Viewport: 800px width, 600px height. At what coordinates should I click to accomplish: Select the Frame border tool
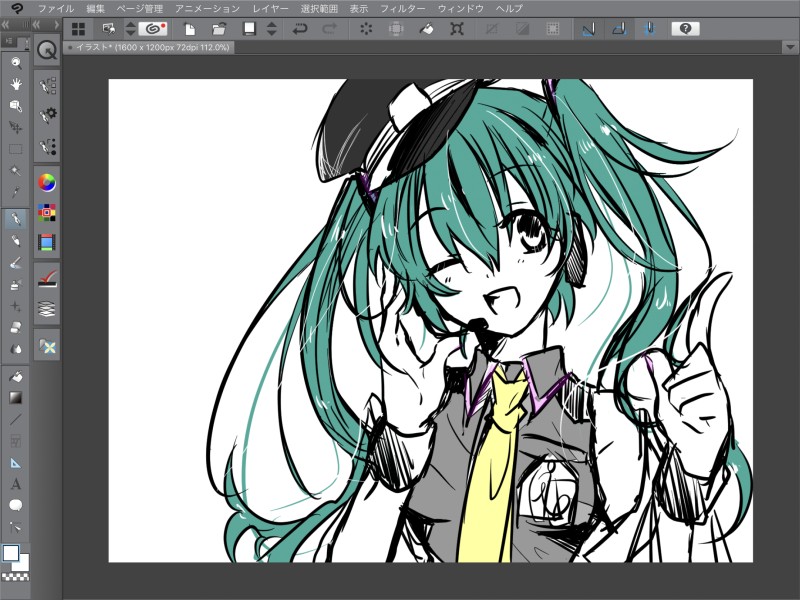tap(16, 441)
